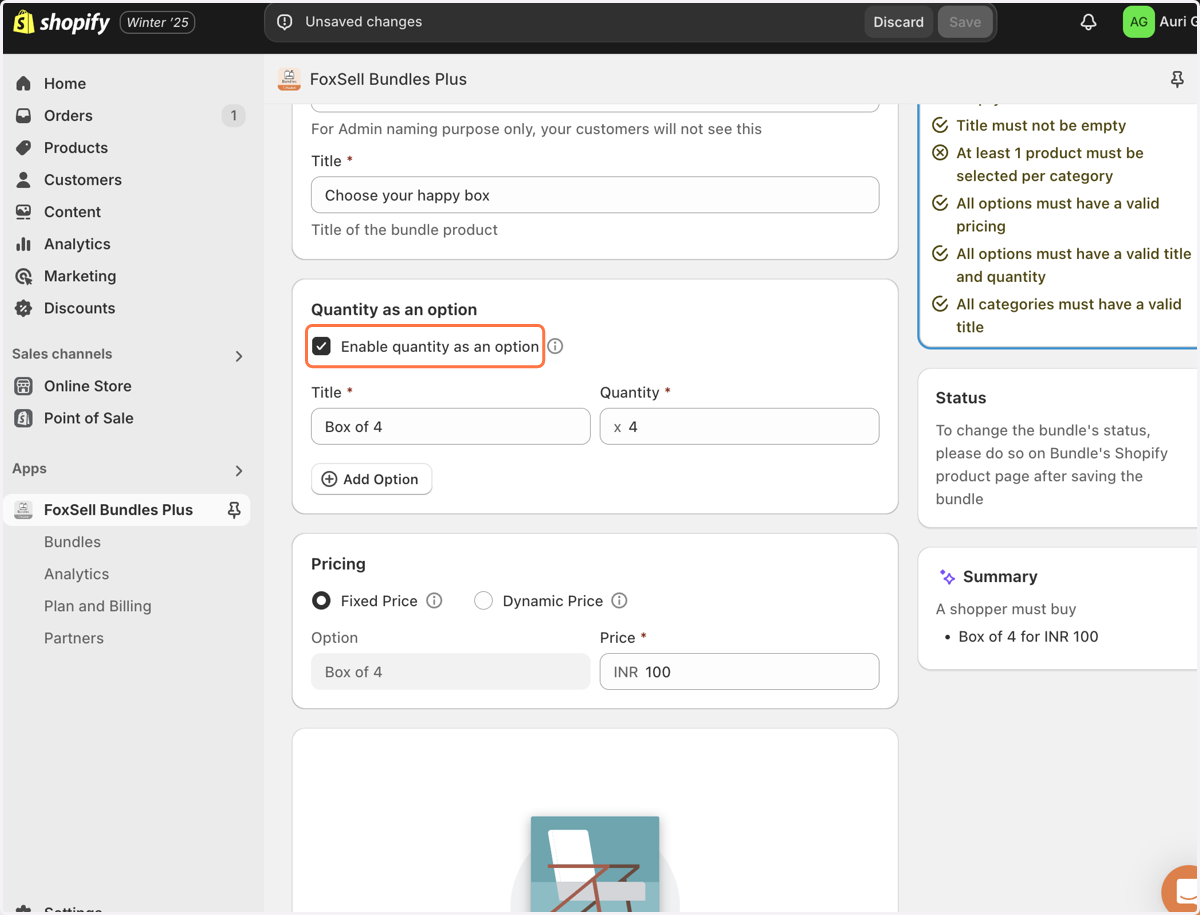Click 'All options must have a valid pricing'
1200x915 pixels.
1058,215
